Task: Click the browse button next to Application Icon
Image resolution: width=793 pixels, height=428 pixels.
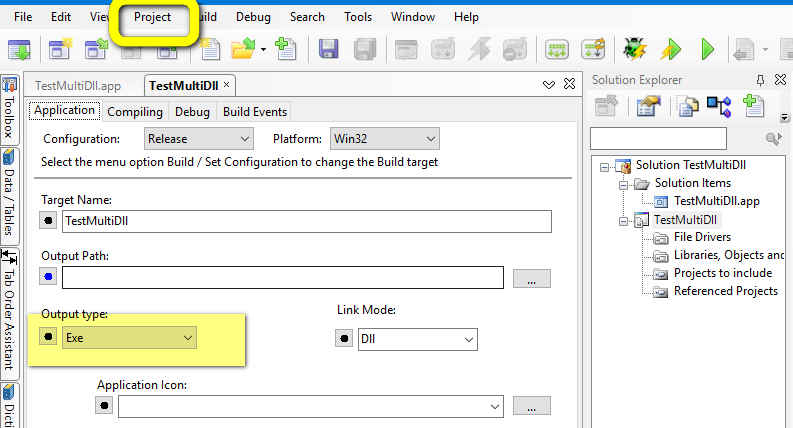Action: [531, 406]
